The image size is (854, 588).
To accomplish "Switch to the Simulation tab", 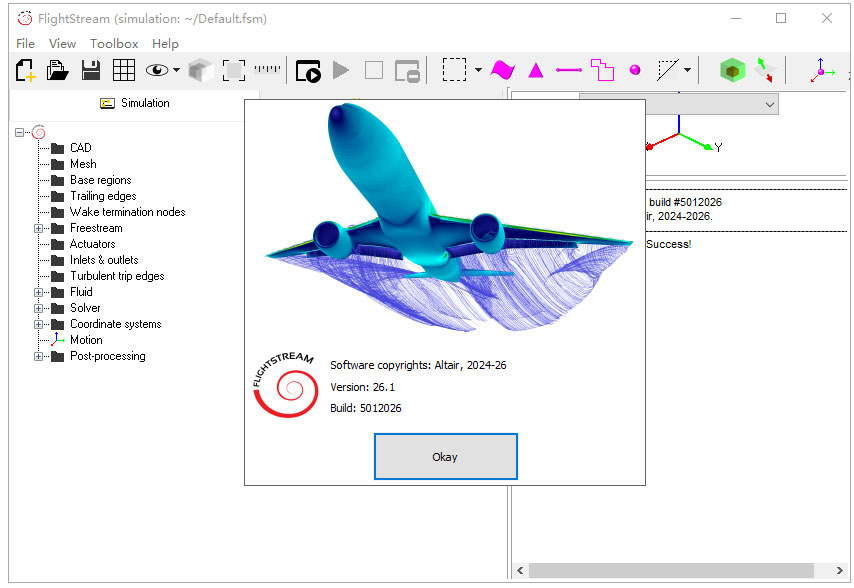I will [135, 103].
